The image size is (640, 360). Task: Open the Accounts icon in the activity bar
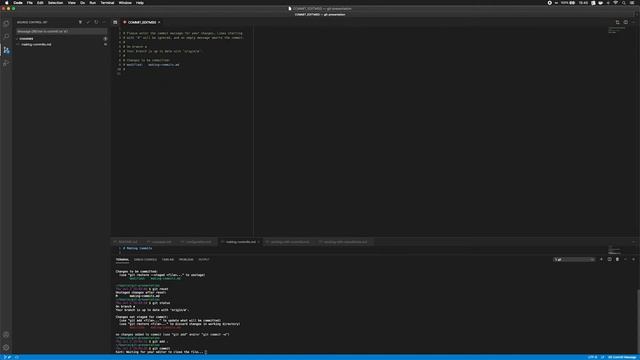point(6,334)
